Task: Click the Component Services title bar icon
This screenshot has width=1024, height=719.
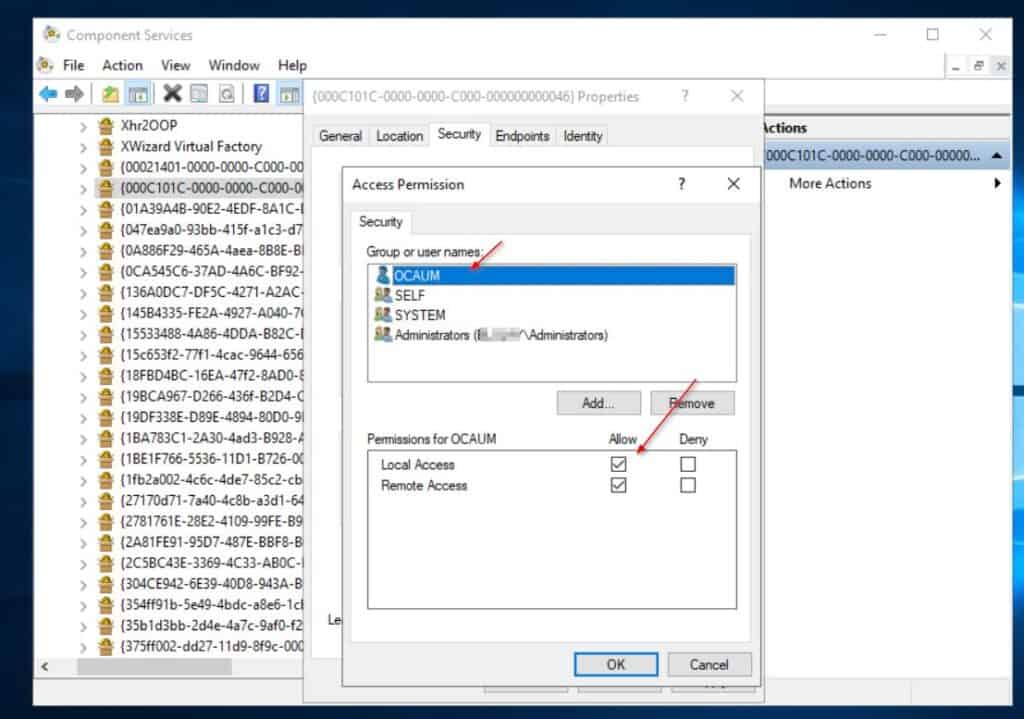Action: tap(52, 33)
